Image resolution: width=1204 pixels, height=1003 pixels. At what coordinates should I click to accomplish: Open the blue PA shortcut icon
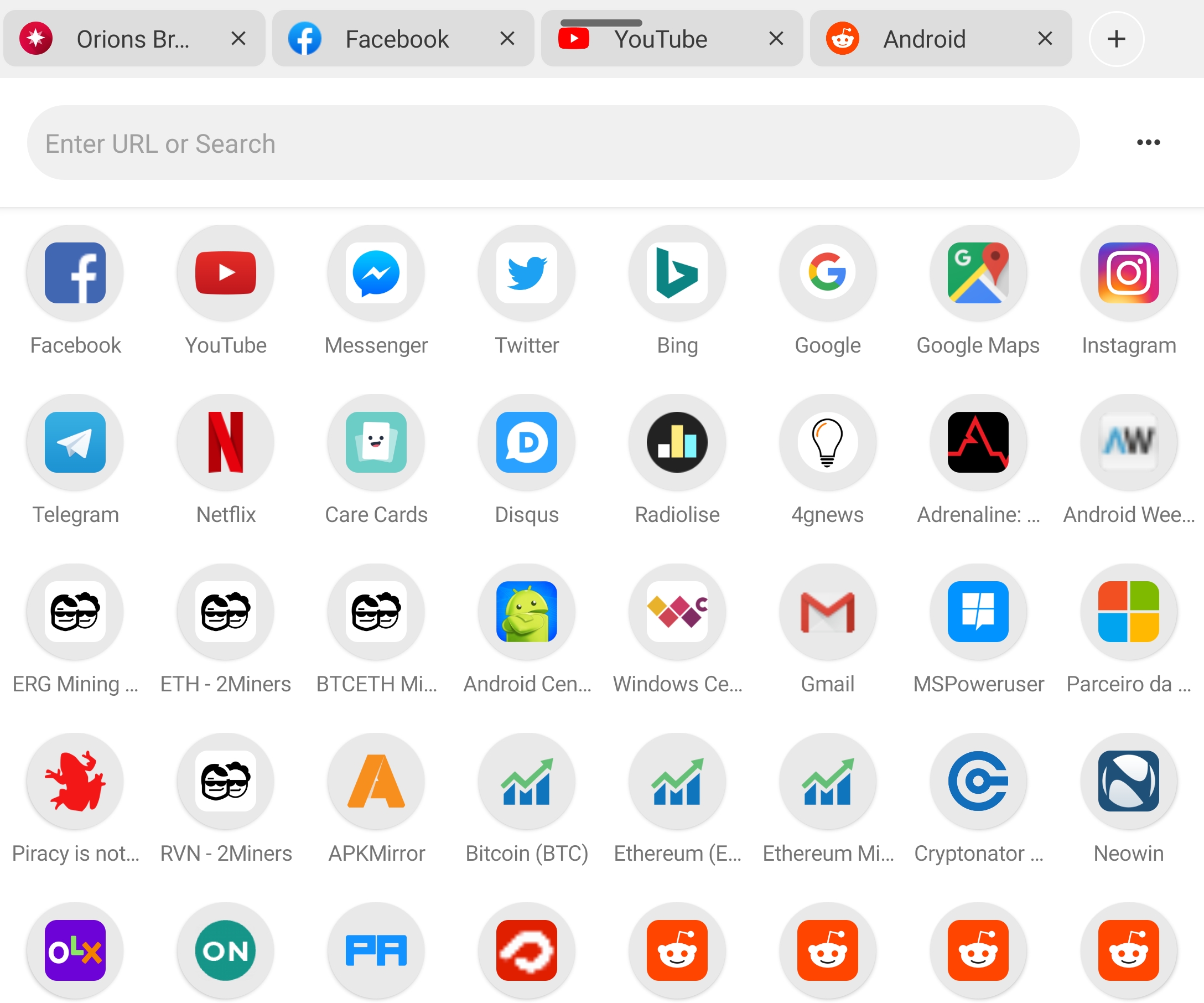[376, 951]
